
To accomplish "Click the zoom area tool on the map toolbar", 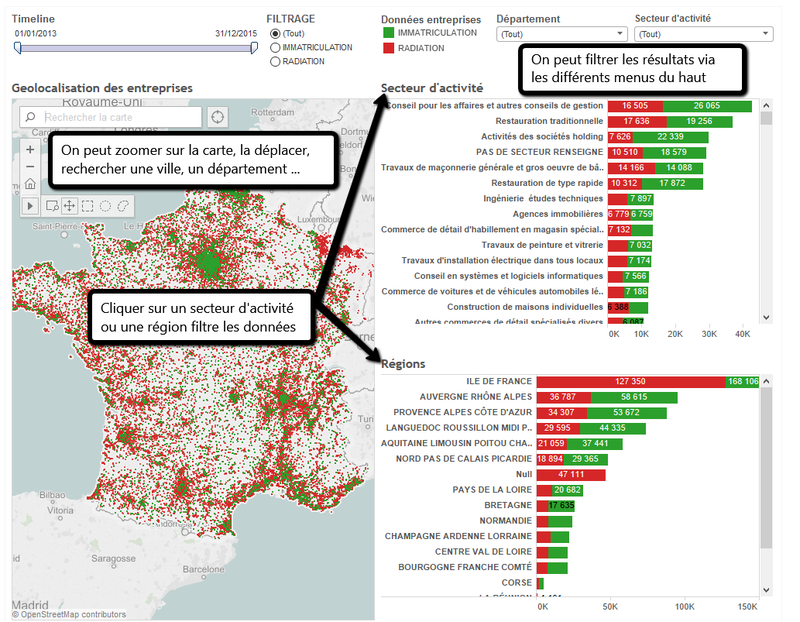I will click(x=53, y=204).
